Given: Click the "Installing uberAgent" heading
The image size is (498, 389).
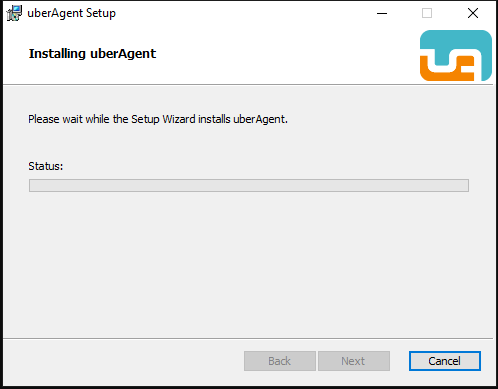Looking at the screenshot, I should 92,54.
